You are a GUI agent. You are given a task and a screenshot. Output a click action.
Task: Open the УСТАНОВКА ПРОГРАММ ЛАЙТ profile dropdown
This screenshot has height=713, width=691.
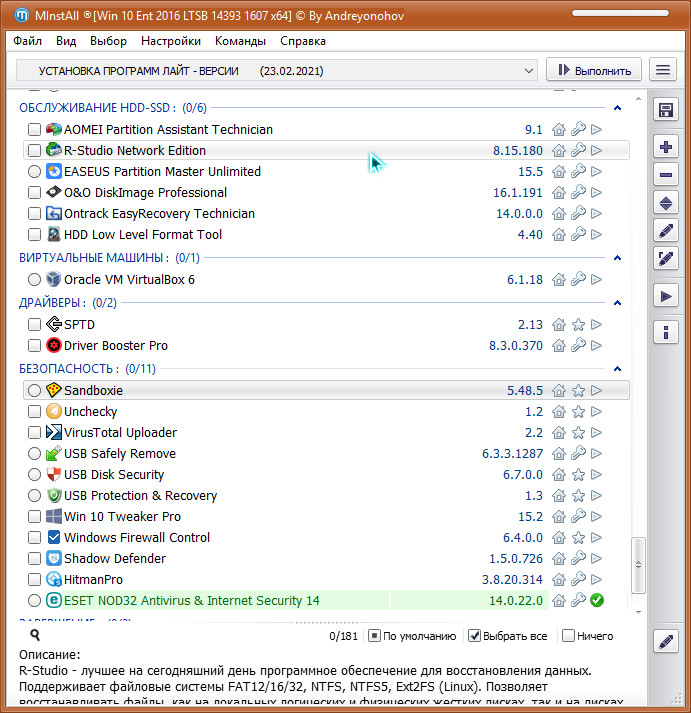277,71
